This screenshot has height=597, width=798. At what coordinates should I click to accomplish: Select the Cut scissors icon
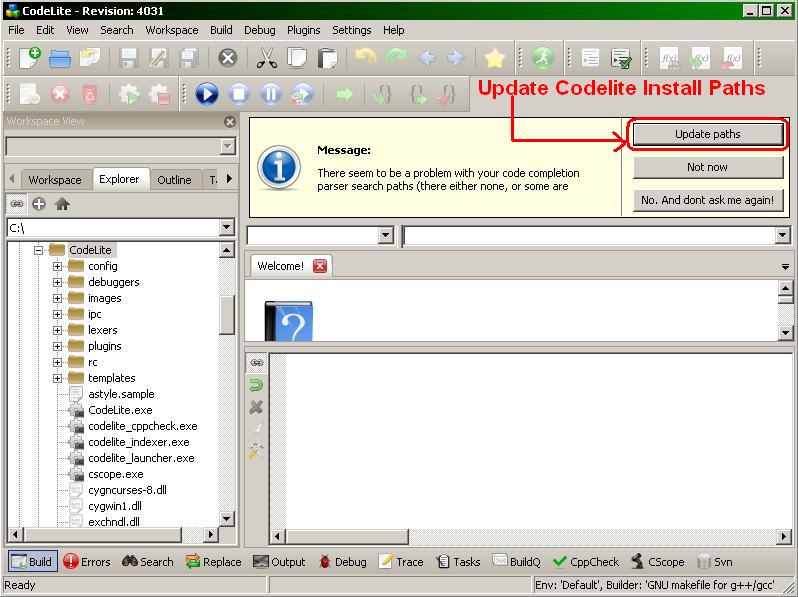coord(267,58)
